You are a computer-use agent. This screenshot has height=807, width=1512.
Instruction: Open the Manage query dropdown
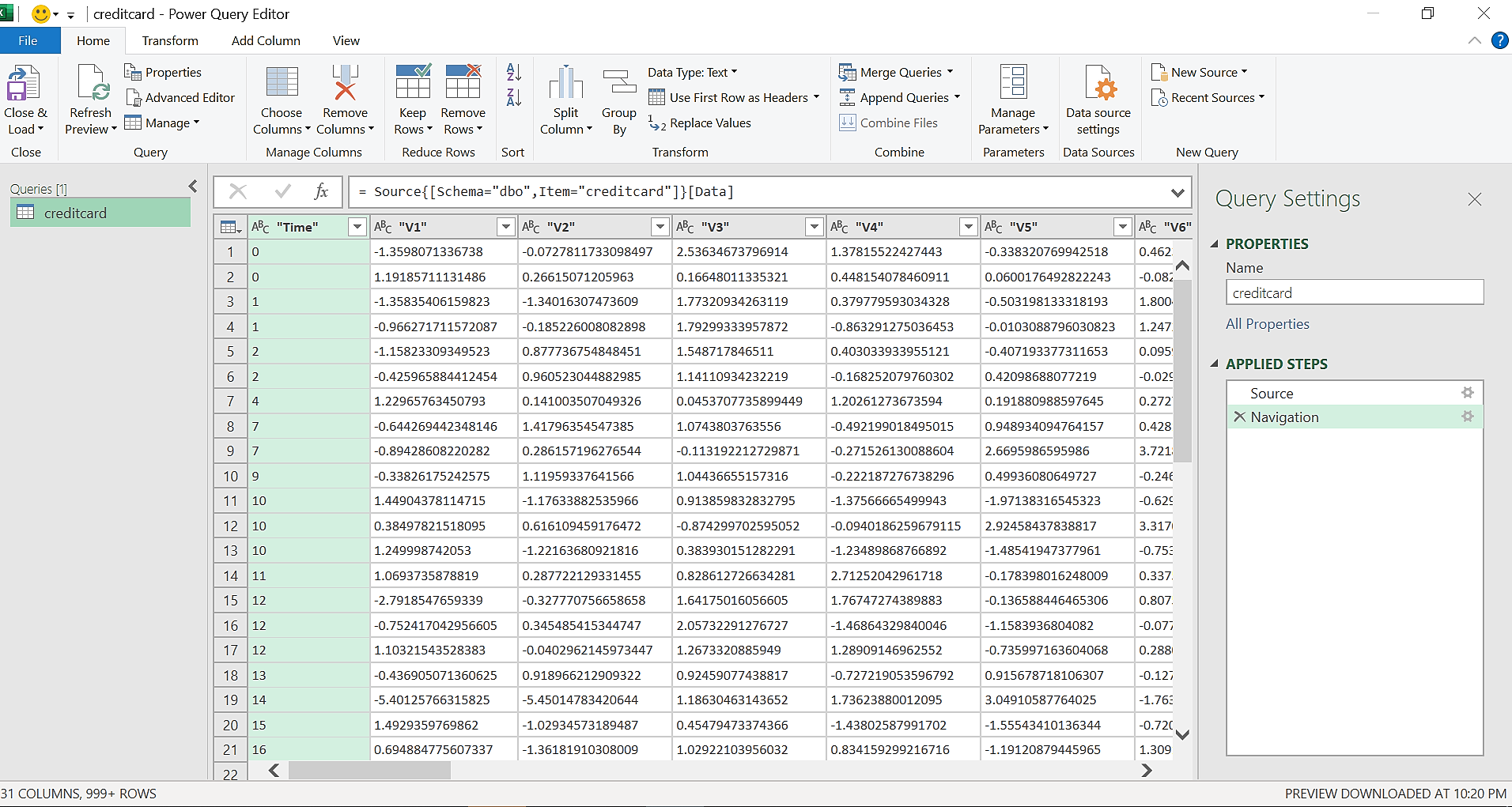(x=162, y=123)
